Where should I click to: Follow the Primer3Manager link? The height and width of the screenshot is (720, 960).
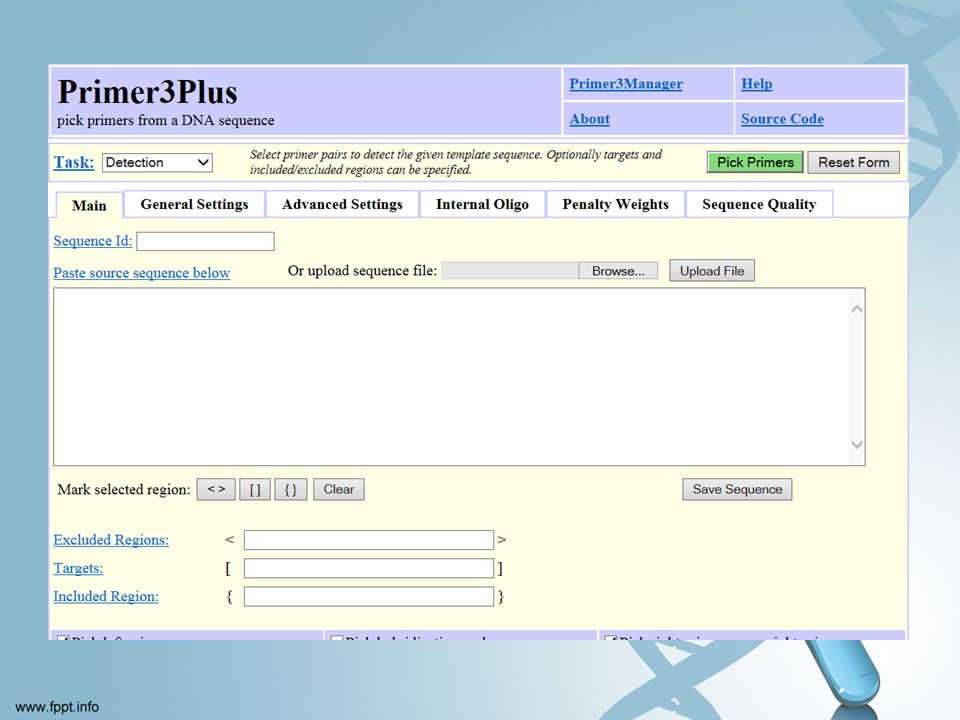[626, 84]
